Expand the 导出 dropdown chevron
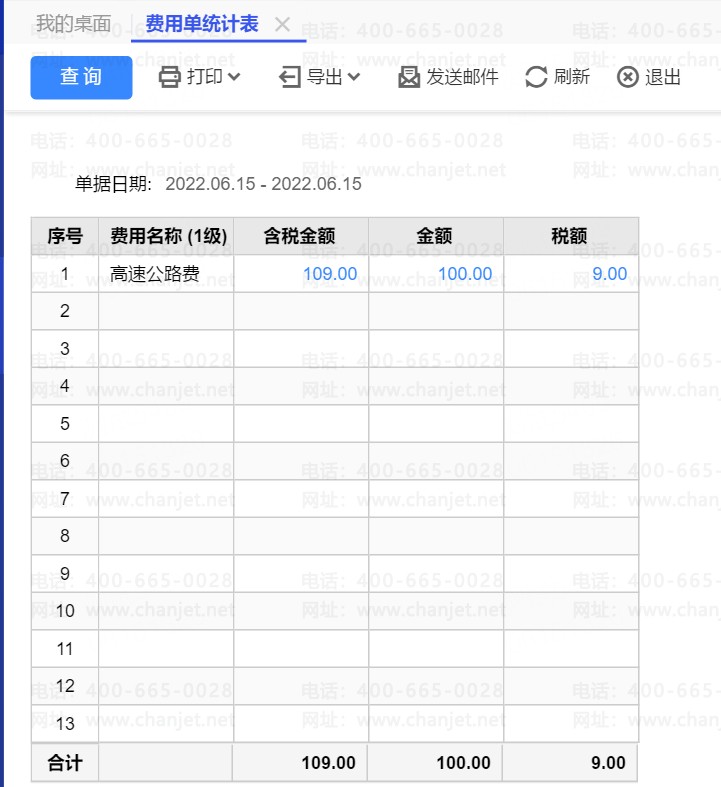Image resolution: width=721 pixels, height=787 pixels. click(353, 77)
